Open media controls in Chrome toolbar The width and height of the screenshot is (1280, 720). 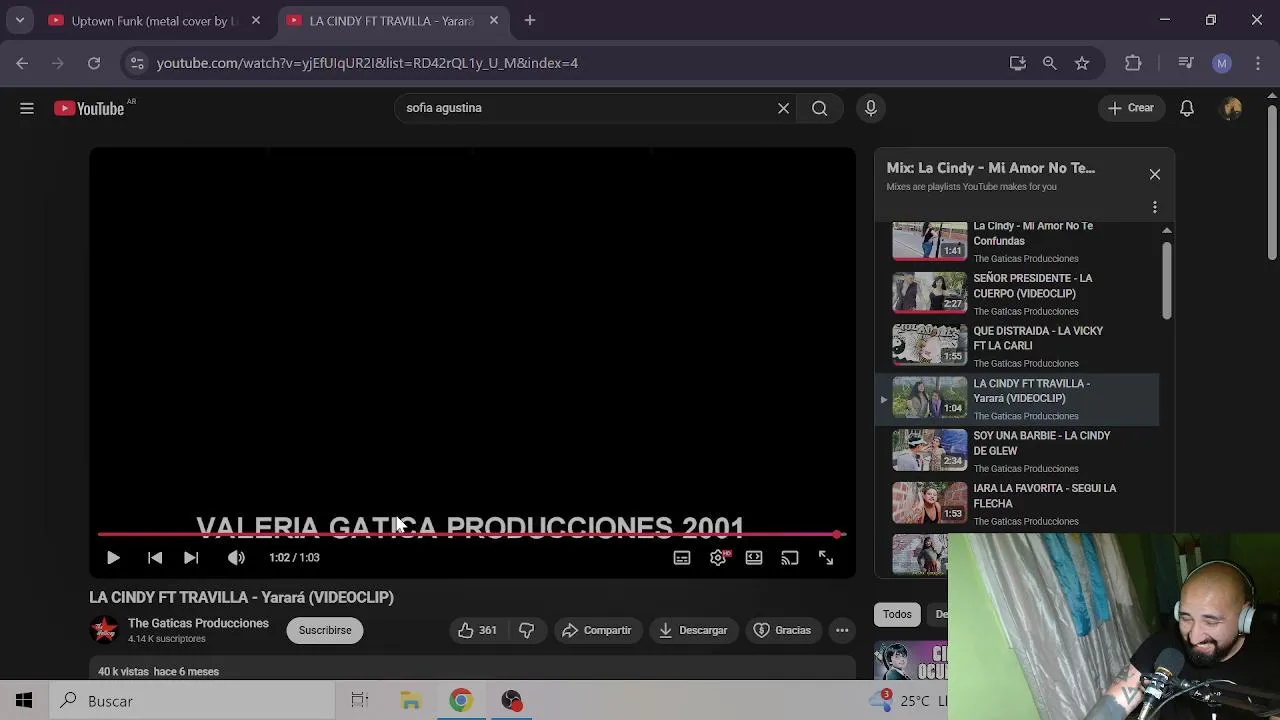click(1186, 63)
